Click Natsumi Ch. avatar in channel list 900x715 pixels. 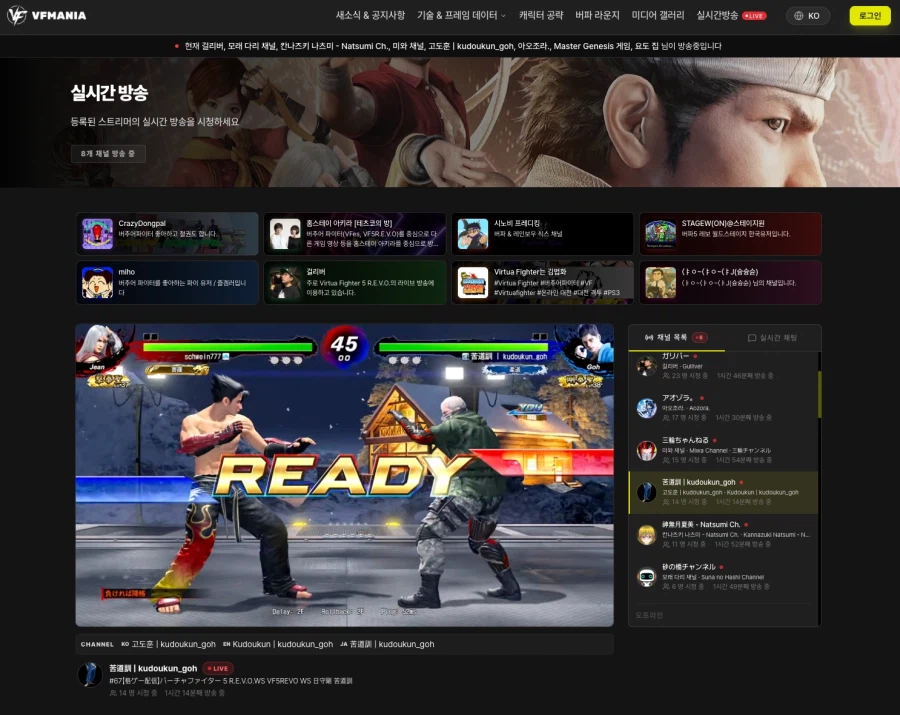click(647, 534)
